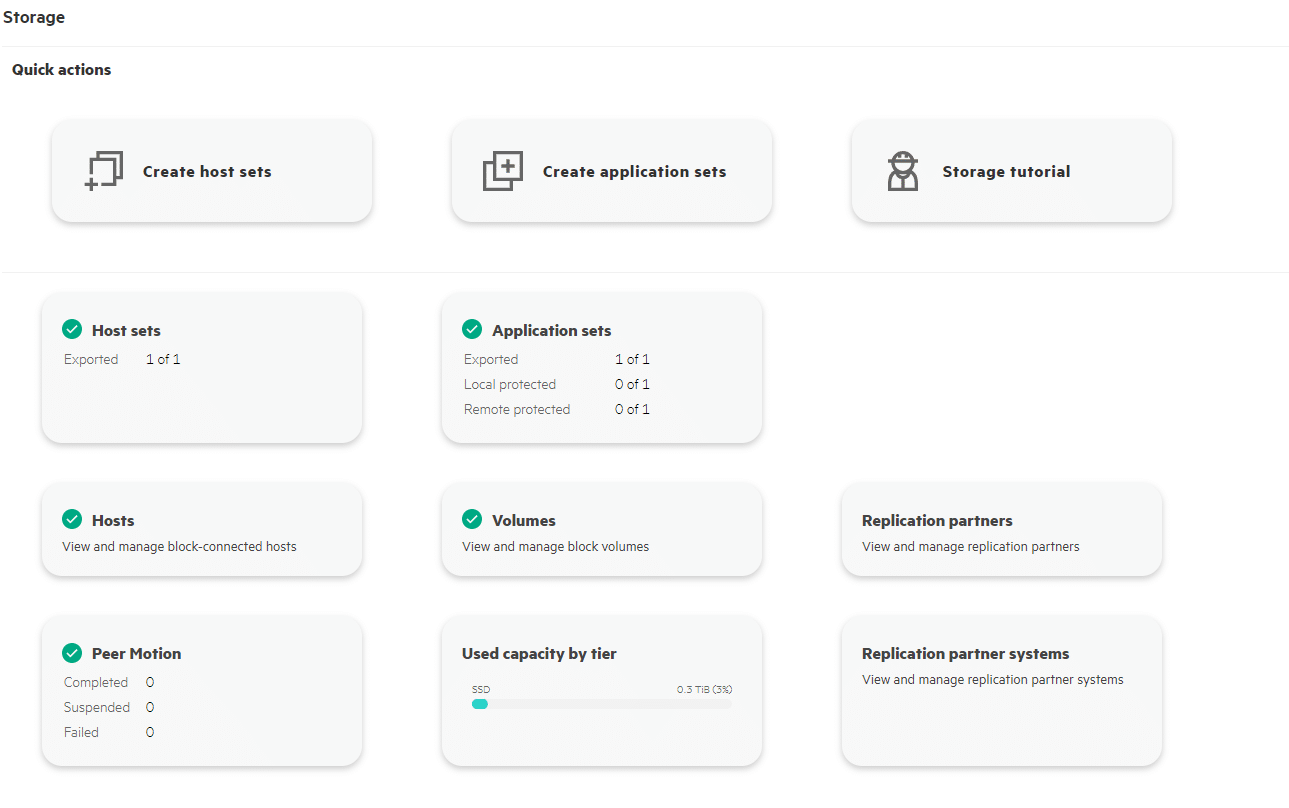Click the green check icon on Volumes card
The image size is (1289, 808).
(471, 519)
